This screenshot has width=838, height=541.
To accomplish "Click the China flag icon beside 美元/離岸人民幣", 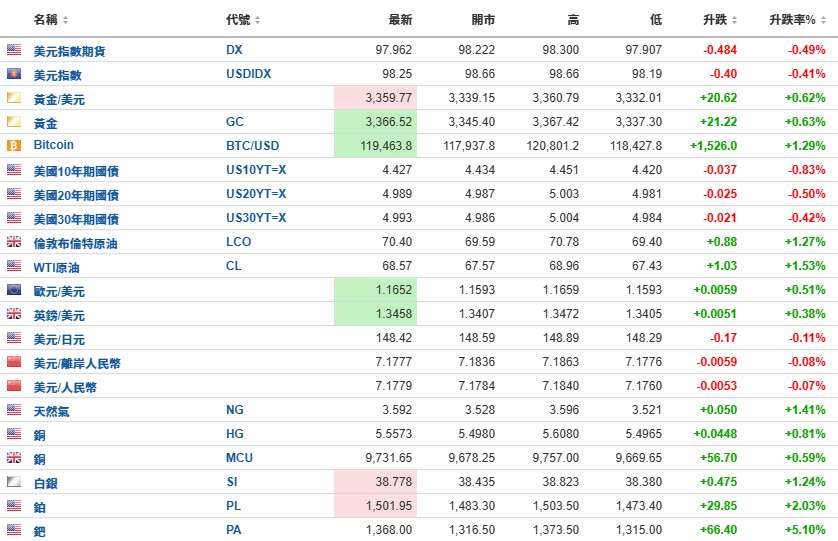I will tap(14, 362).
